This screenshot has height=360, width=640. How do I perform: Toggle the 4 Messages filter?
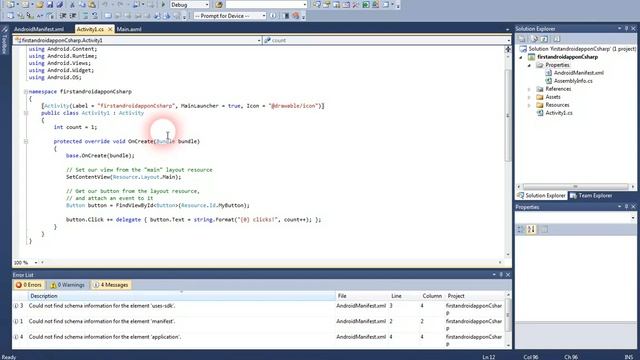click(x=111, y=285)
